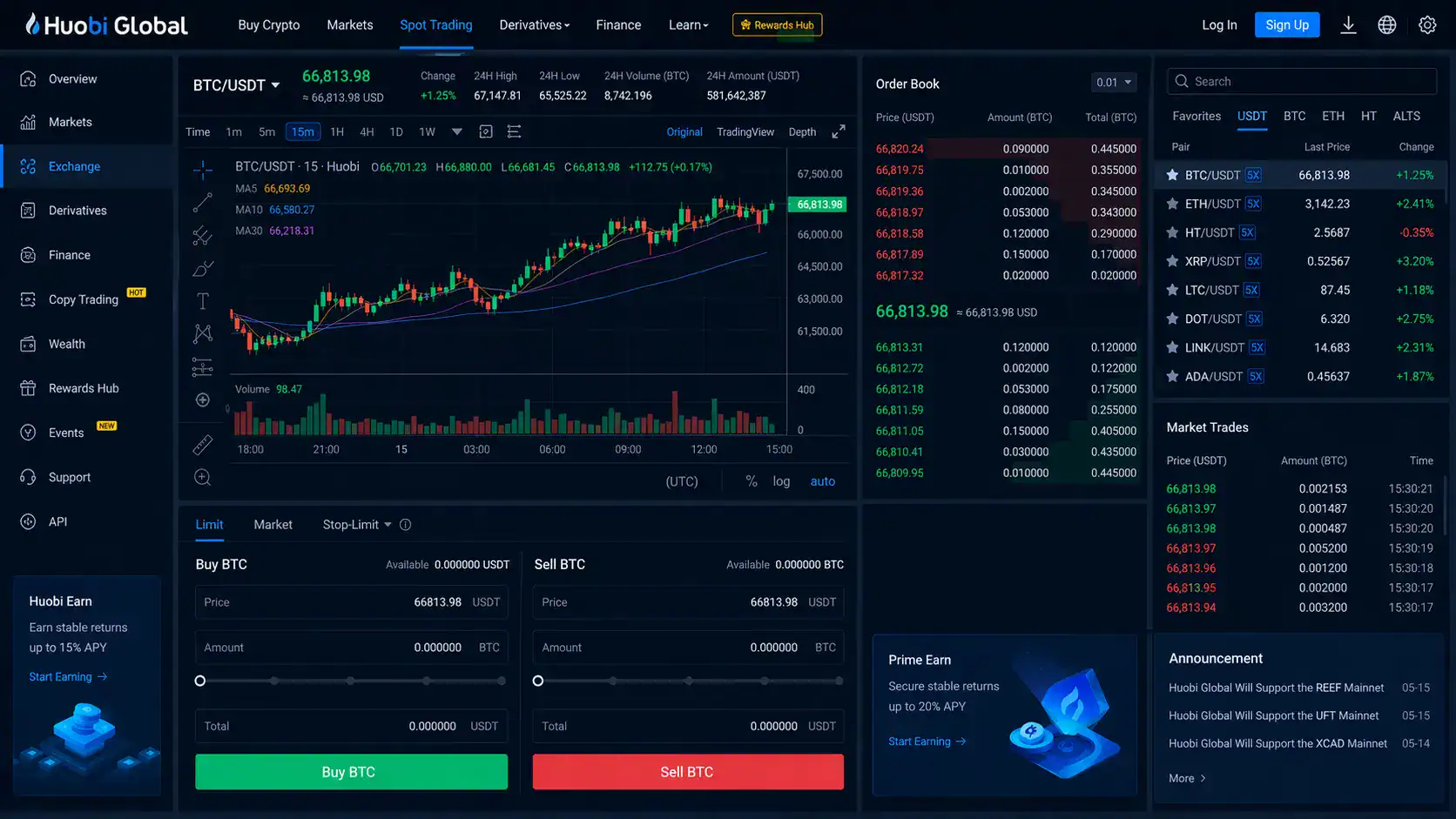
Task: Click the Buy BTC amount slider handle
Action: click(200, 681)
